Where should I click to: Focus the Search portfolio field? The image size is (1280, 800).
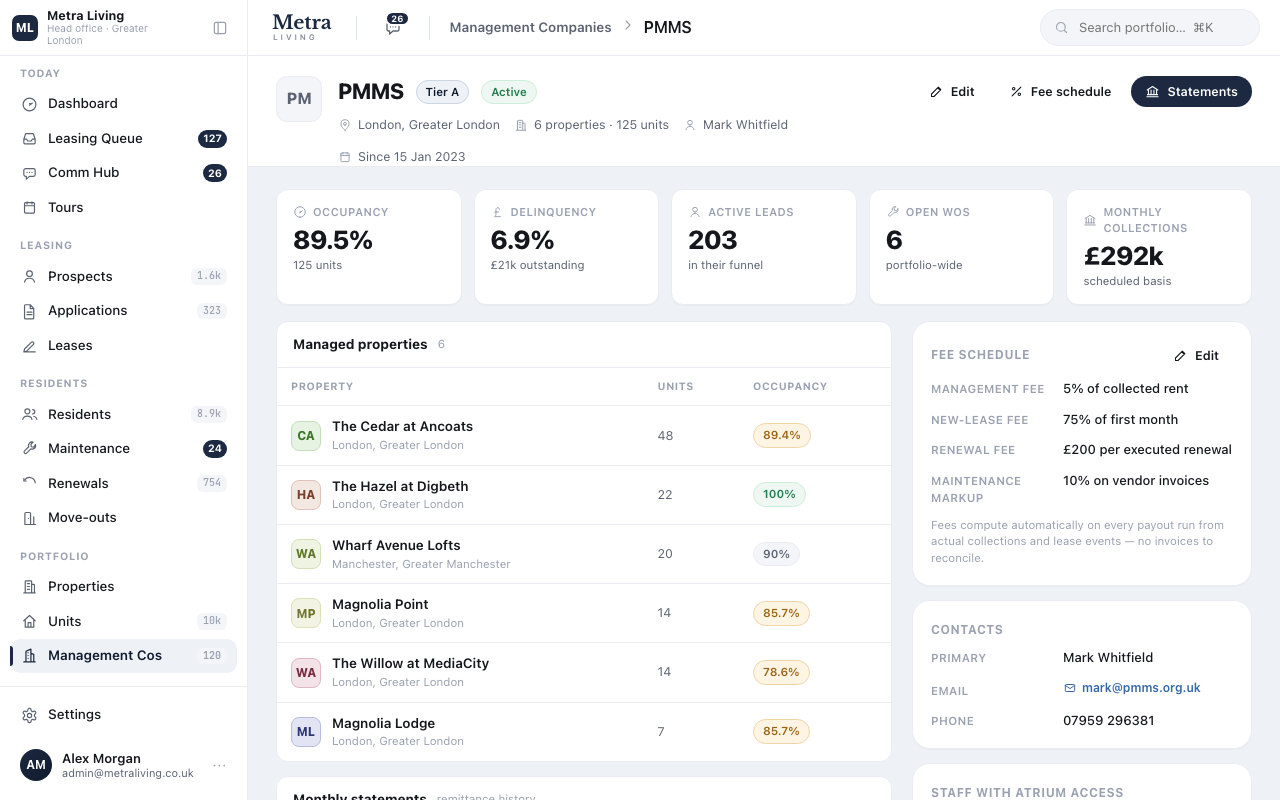[x=1150, y=28]
